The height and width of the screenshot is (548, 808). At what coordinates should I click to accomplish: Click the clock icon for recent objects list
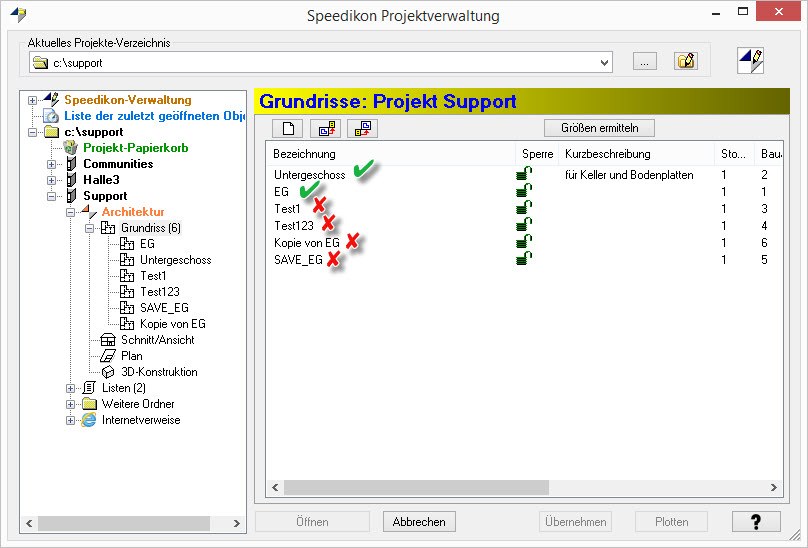50,116
